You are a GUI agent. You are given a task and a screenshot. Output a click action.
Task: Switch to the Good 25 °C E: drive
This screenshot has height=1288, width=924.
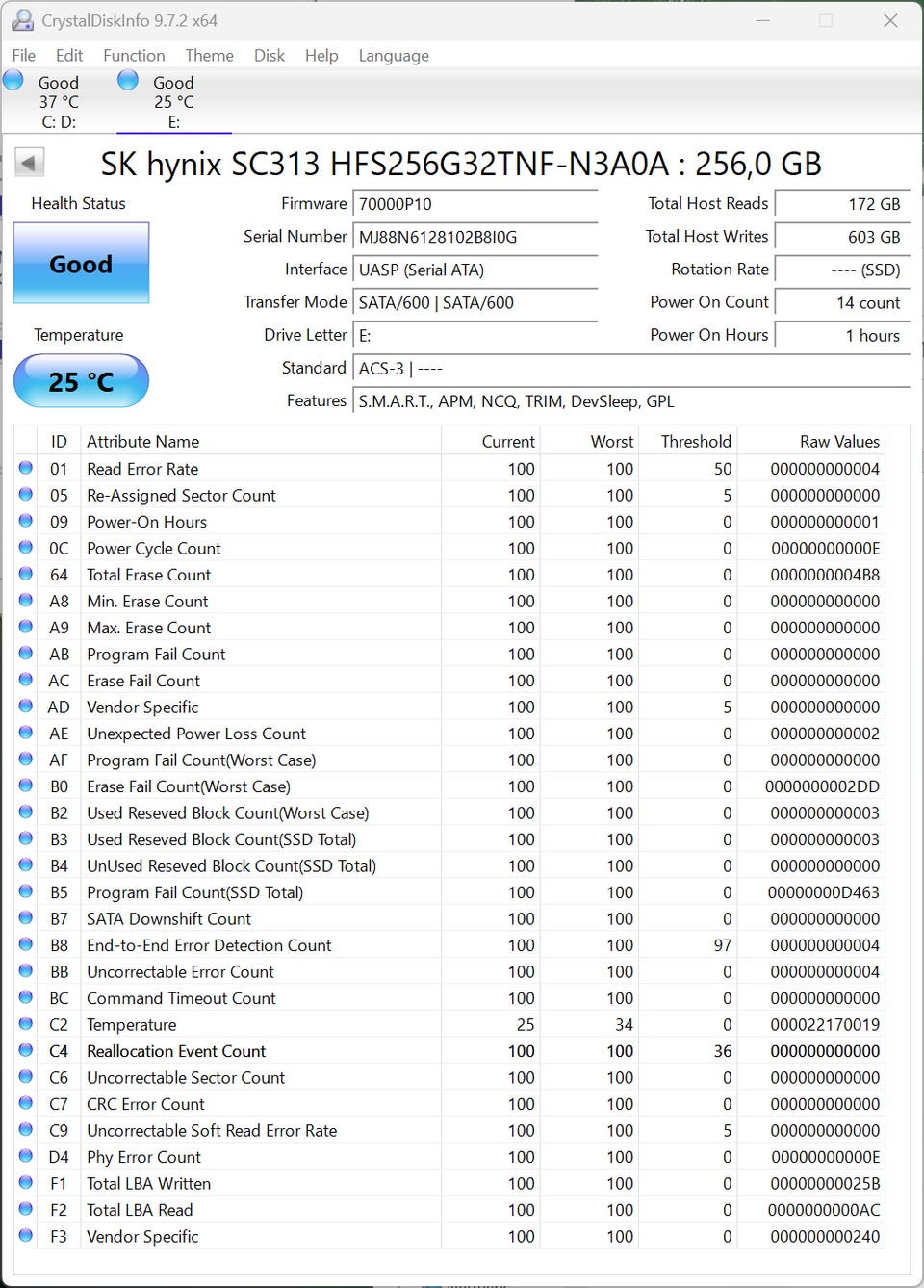(173, 101)
